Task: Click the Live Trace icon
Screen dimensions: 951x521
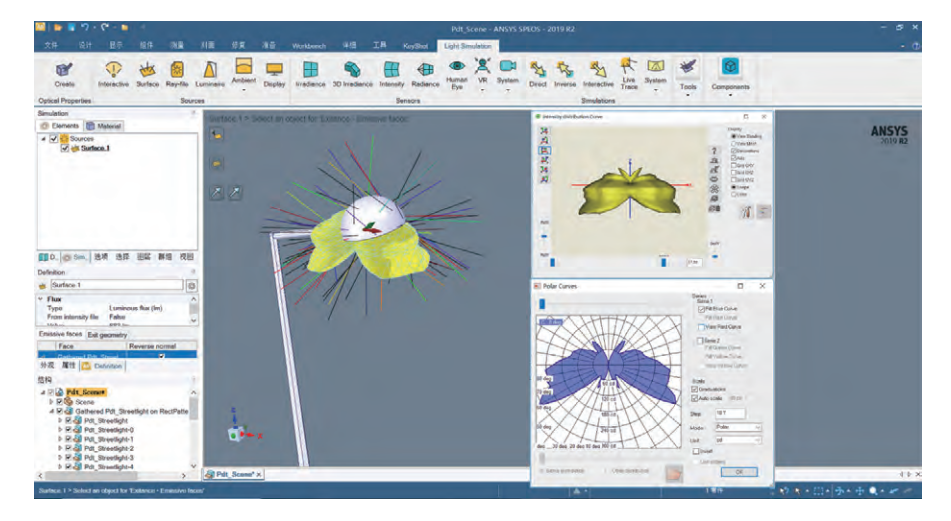Action: click(x=628, y=70)
